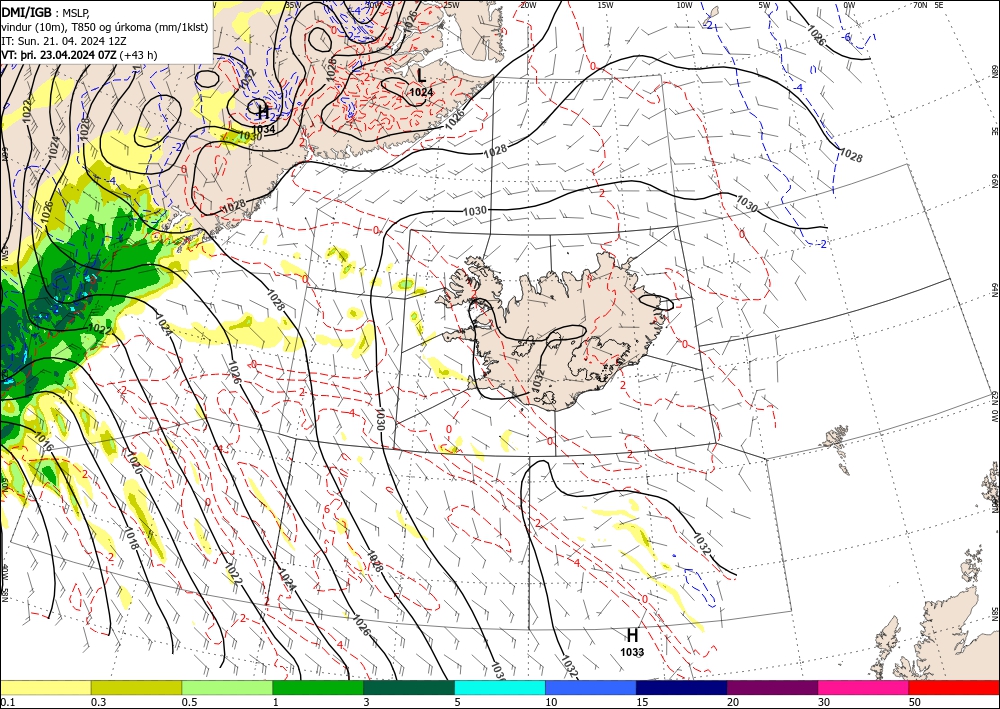This screenshot has width=1000, height=709.
Task: Click the legend value "0.3"
Action: point(98,702)
